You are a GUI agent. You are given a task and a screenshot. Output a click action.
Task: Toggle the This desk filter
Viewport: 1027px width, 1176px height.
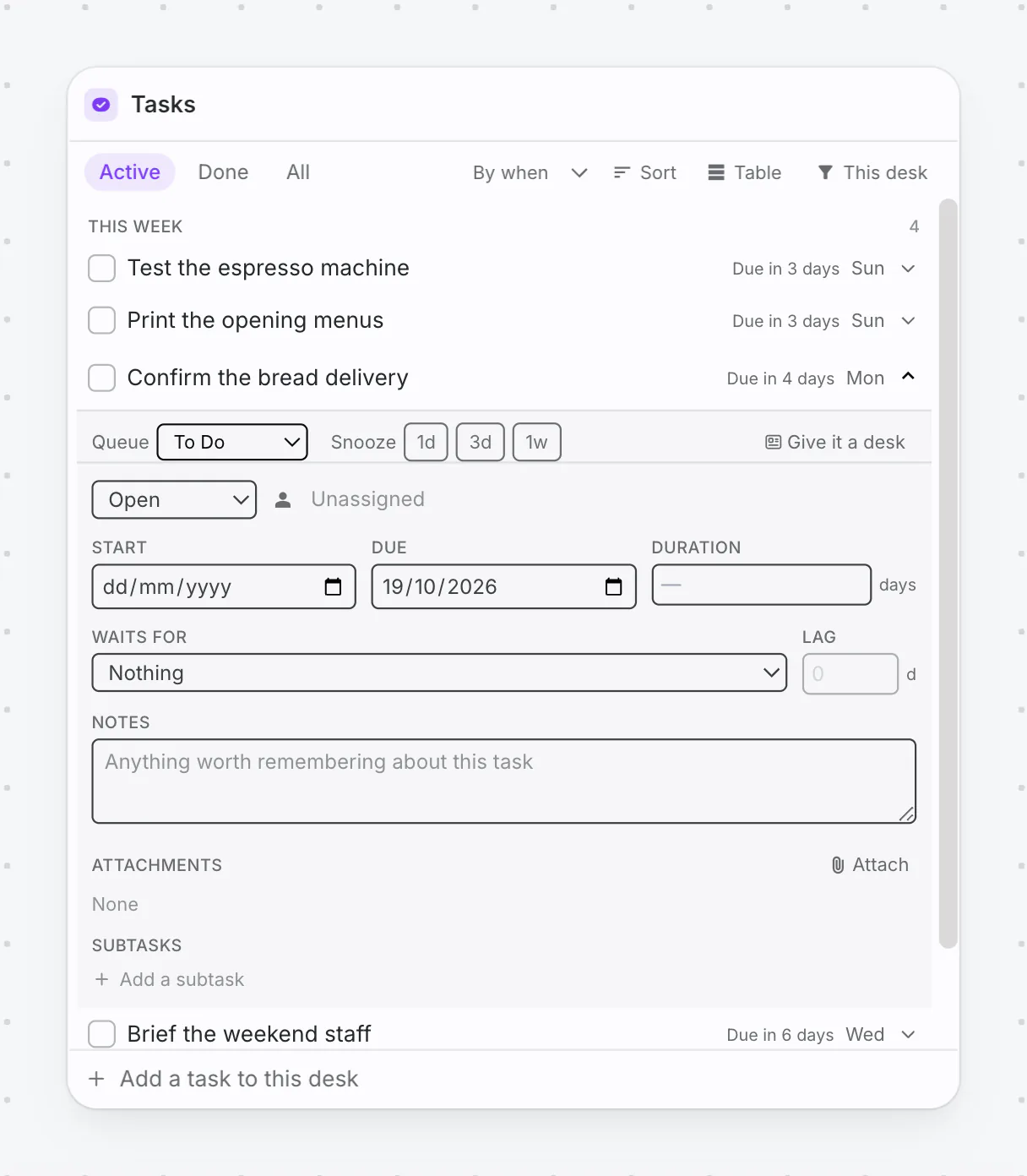pos(872,172)
